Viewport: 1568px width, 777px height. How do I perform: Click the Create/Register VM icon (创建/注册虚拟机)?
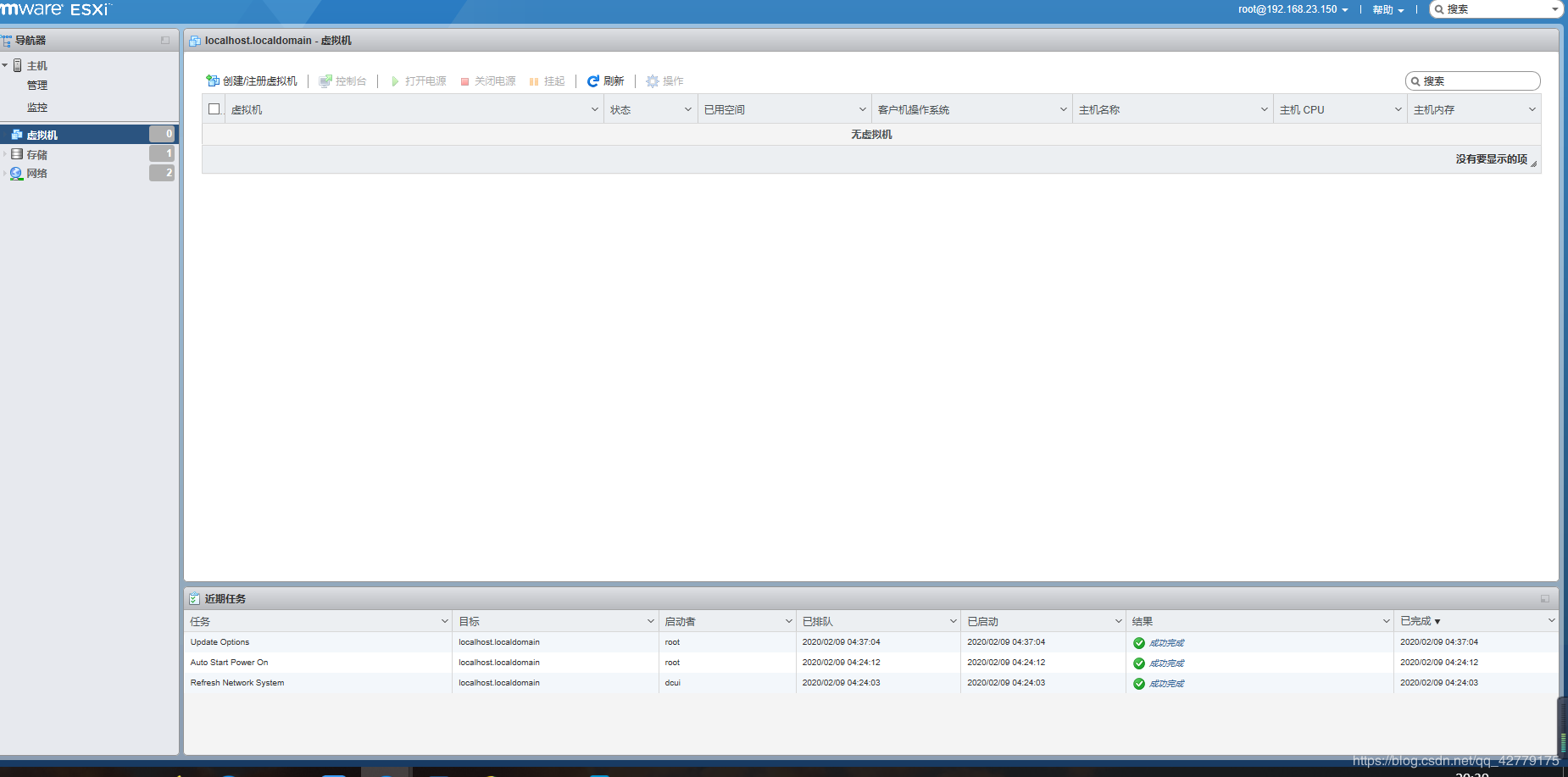coord(213,81)
